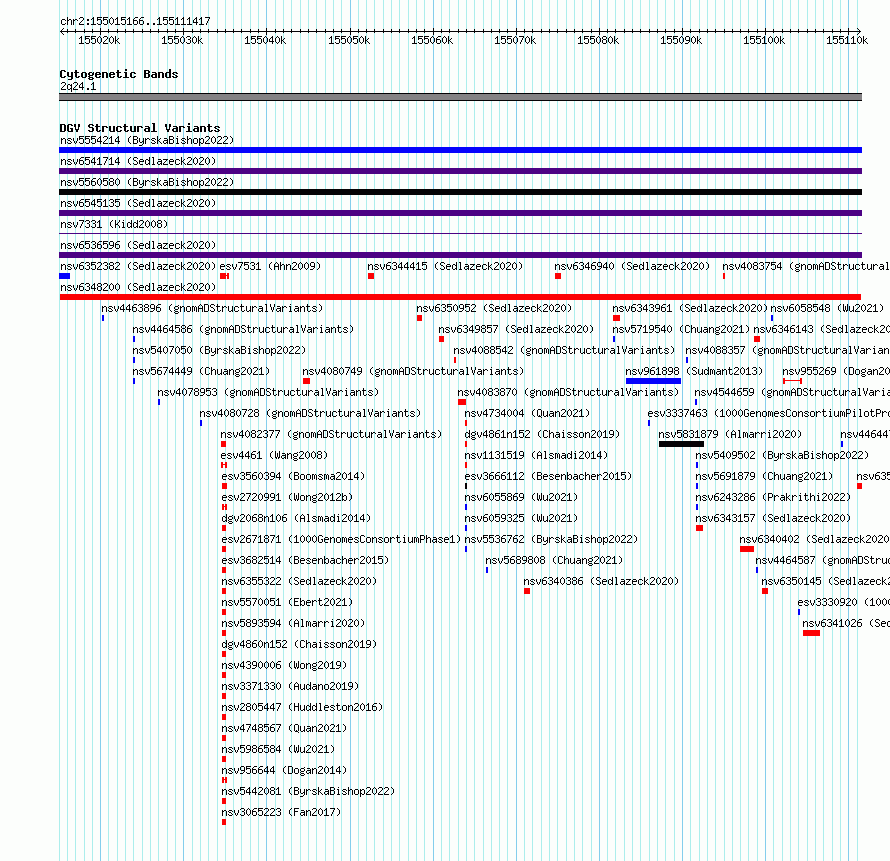
Task: Open nsv6349857 (Sedlazeck2020) label
Action: pos(516,329)
